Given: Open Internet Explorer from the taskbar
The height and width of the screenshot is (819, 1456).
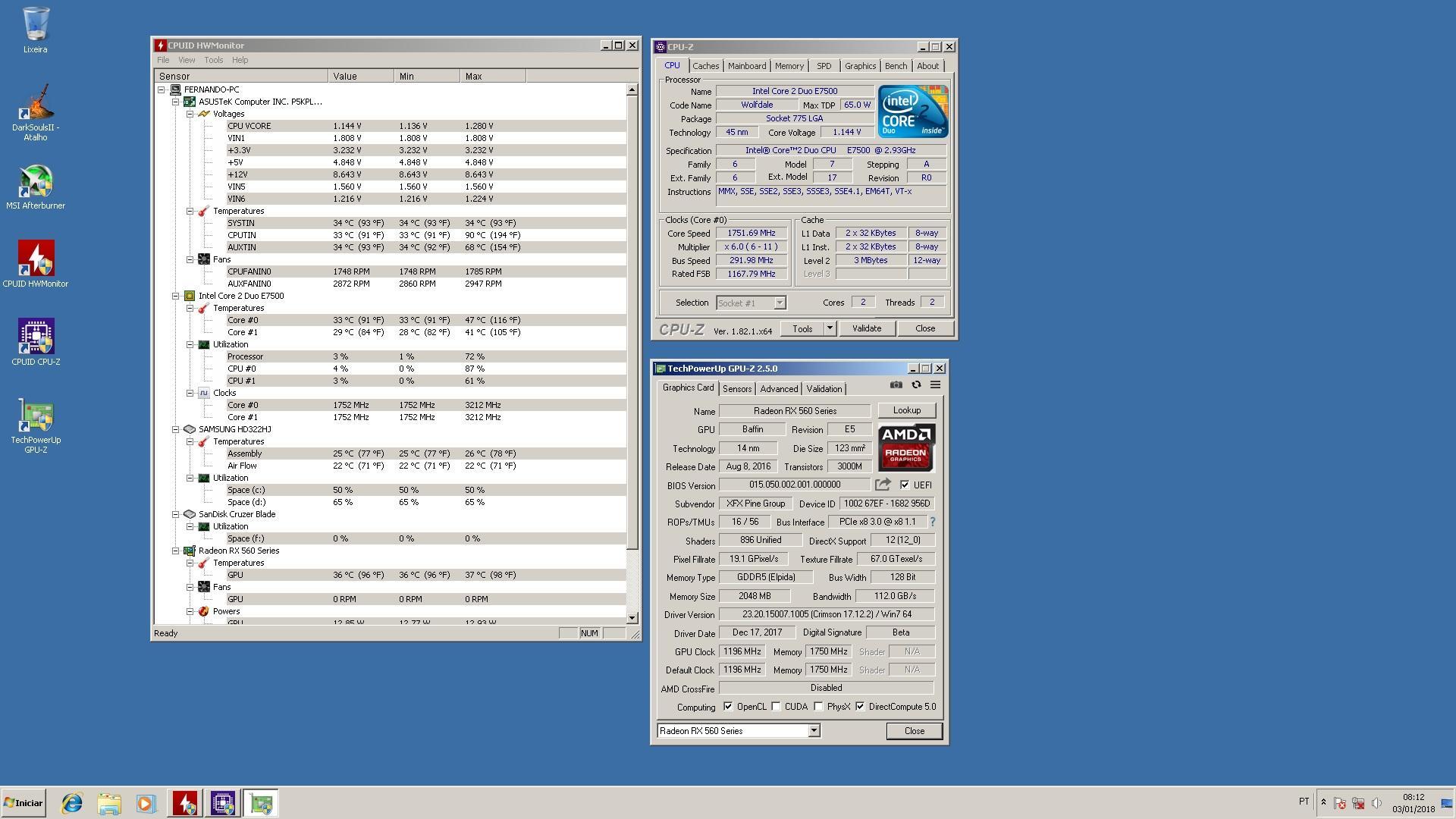Looking at the screenshot, I should pos(72,803).
